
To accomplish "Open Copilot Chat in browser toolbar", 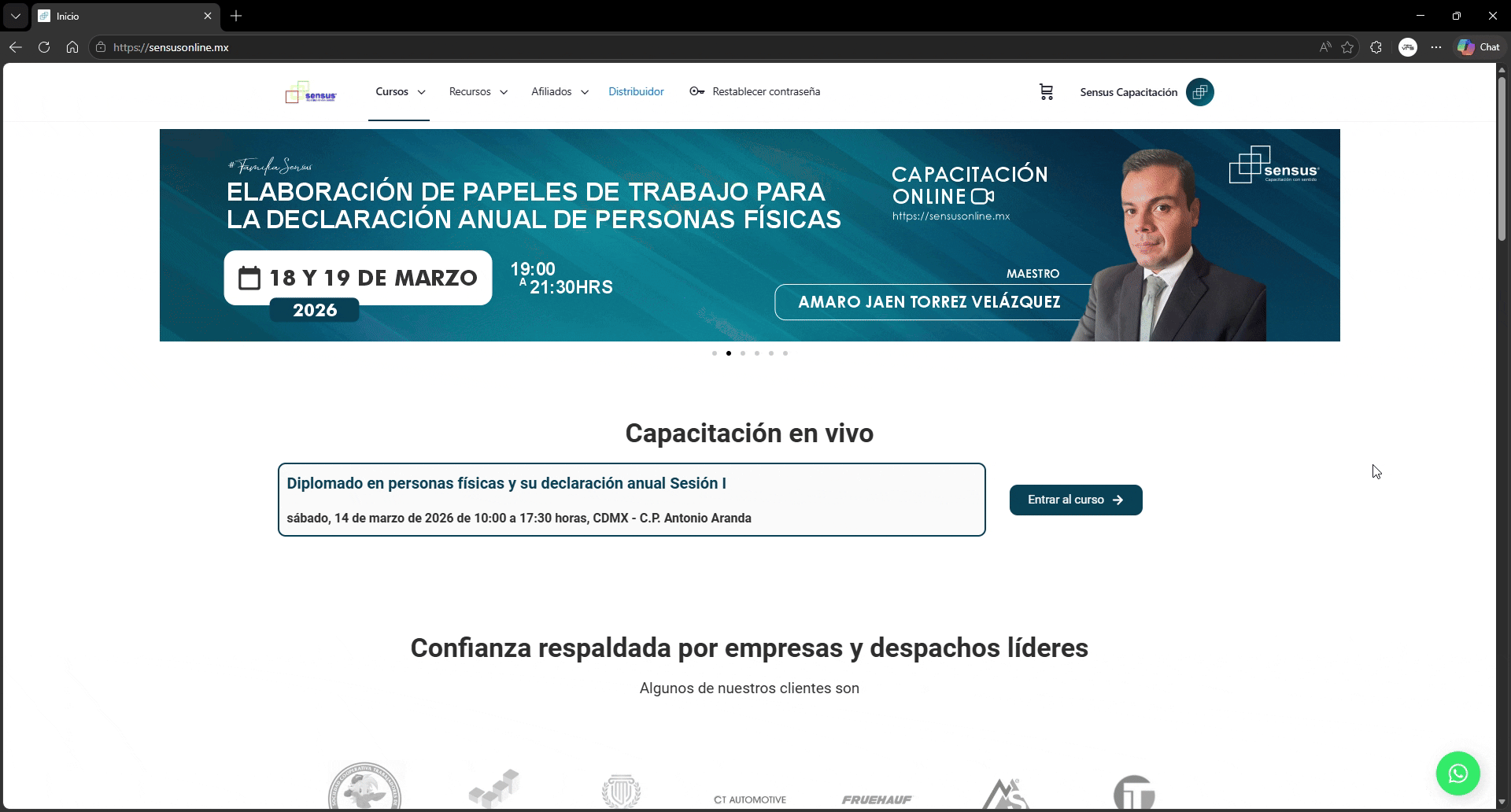I will (1479, 47).
